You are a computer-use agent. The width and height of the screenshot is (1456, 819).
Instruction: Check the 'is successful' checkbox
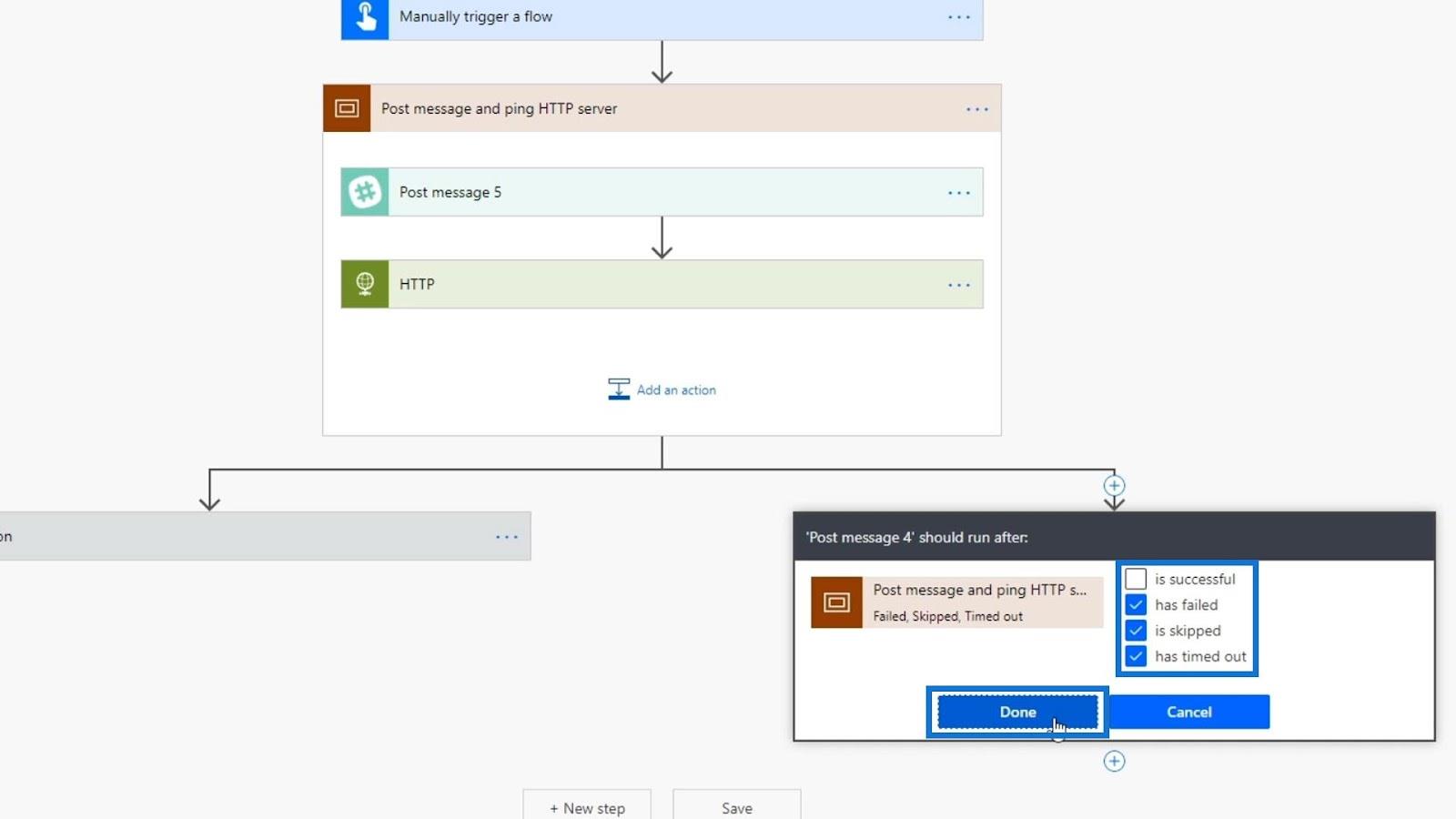click(1136, 579)
